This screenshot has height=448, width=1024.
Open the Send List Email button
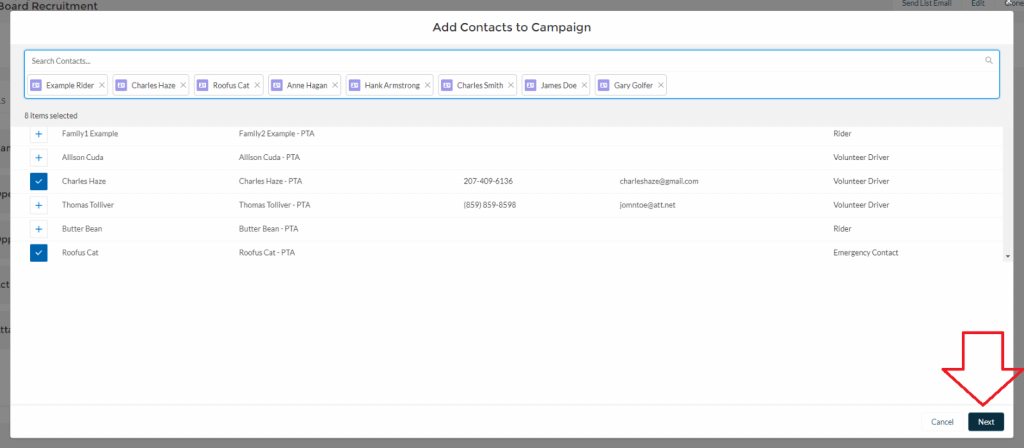926,4
